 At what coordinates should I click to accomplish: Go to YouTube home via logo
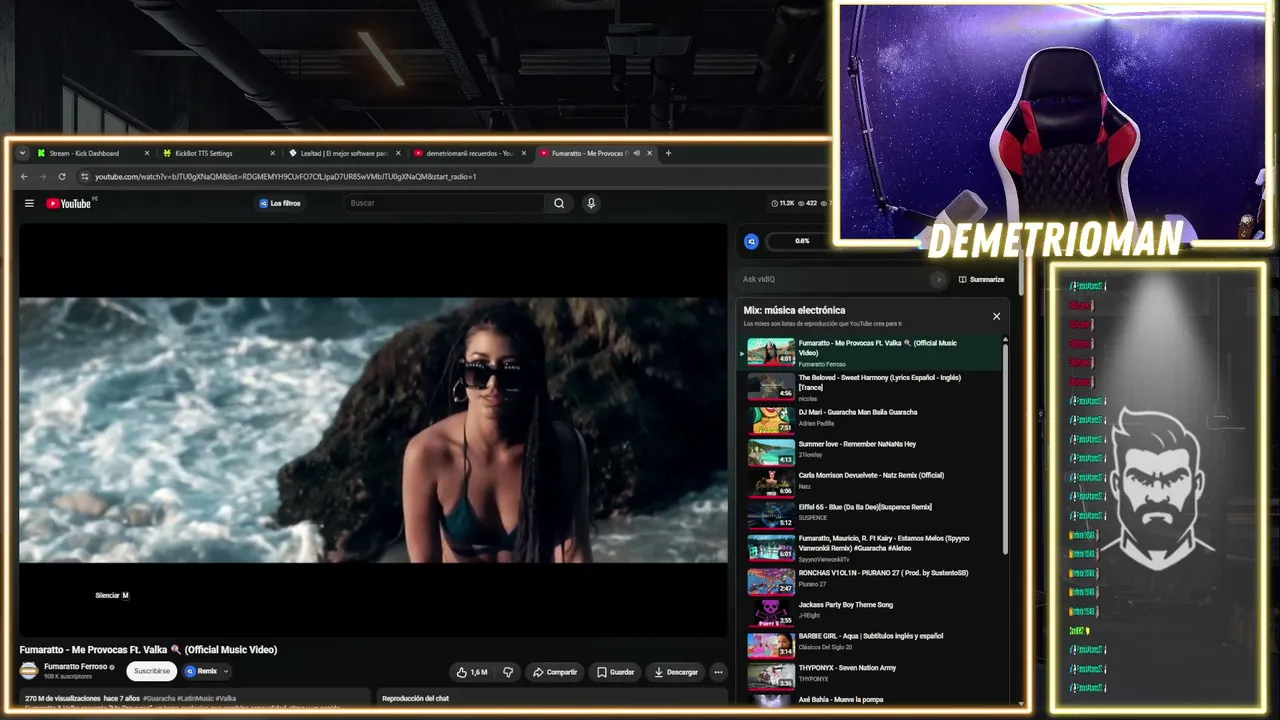pyautogui.click(x=69, y=203)
